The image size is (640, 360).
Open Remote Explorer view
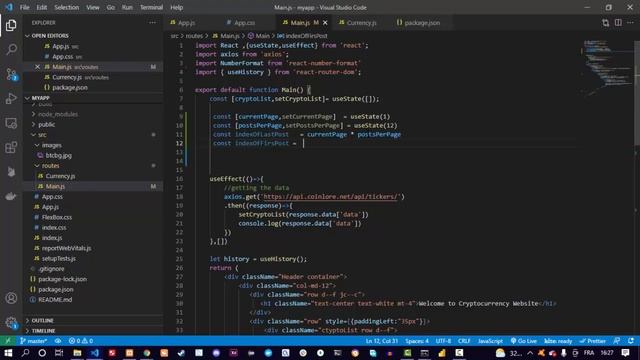[11, 123]
